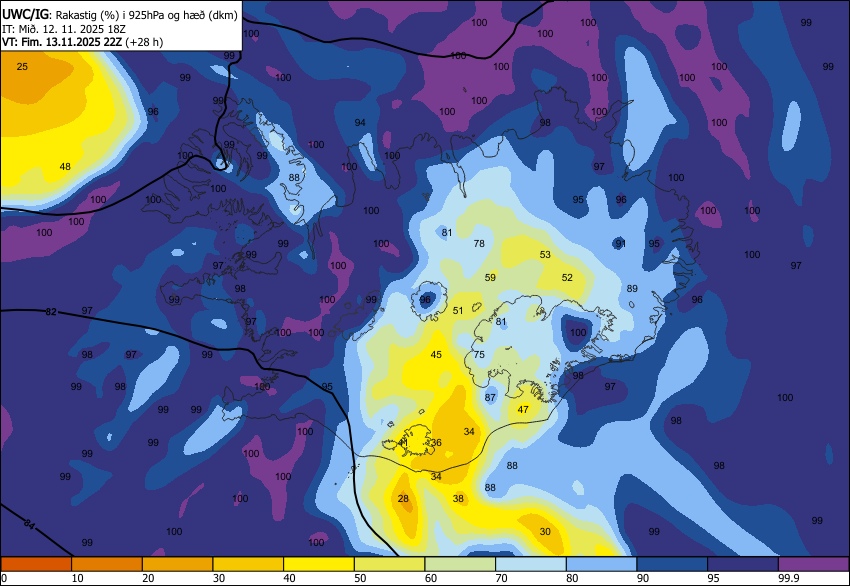Click the 84 height contour label

29,524
